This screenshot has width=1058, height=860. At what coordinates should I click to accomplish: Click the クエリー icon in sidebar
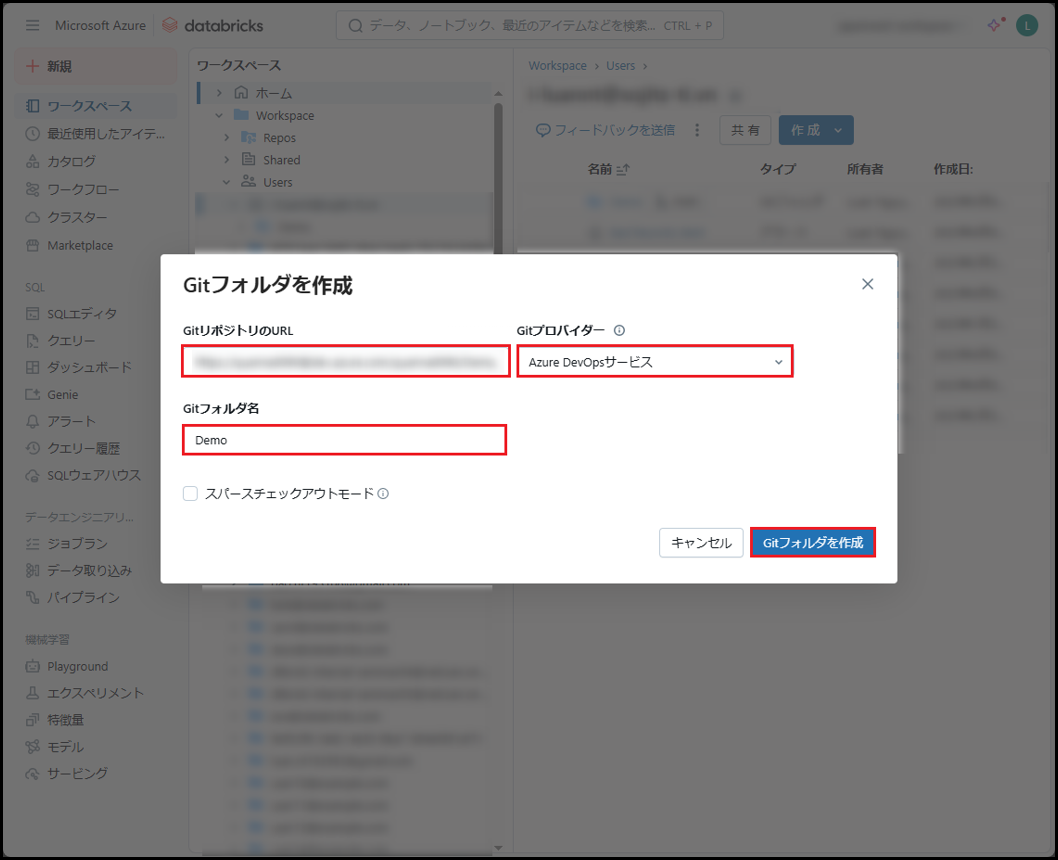(x=32, y=341)
